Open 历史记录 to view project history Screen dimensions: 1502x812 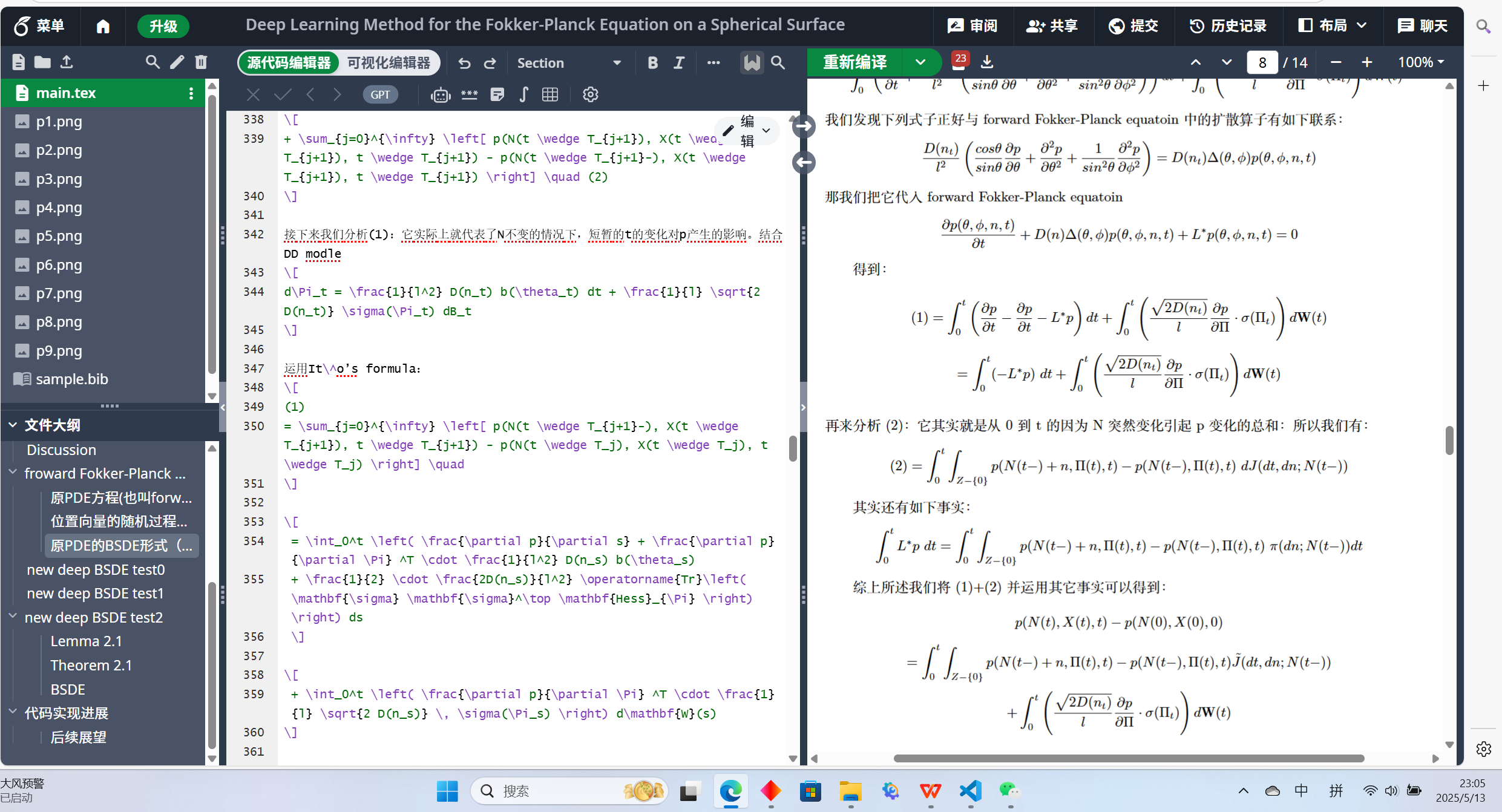pyautogui.click(x=1227, y=25)
